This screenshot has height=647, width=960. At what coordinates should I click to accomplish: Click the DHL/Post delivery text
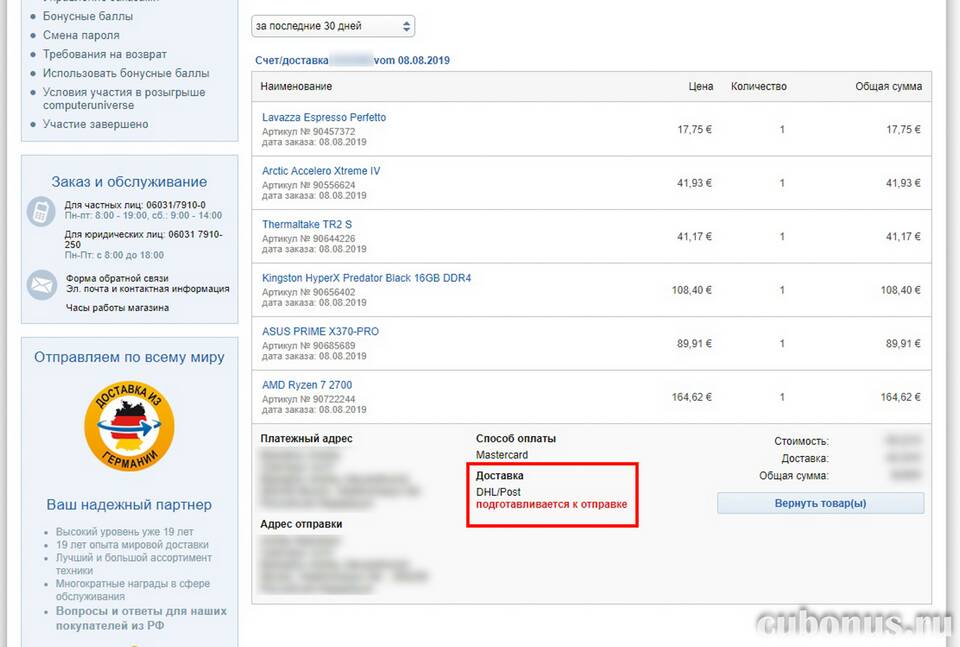tap(498, 492)
